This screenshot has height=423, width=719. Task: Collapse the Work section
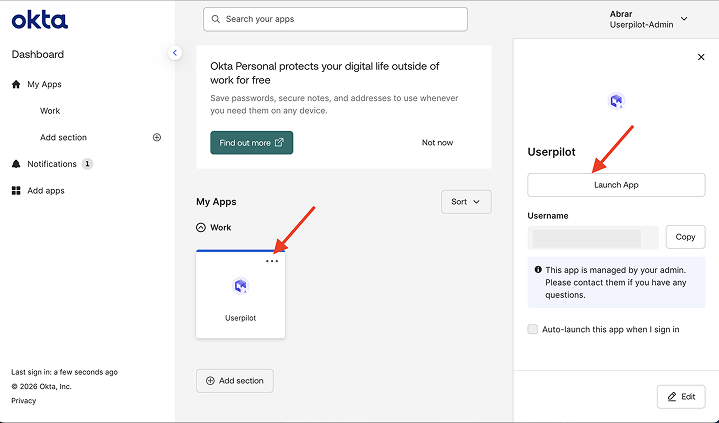[201, 228]
